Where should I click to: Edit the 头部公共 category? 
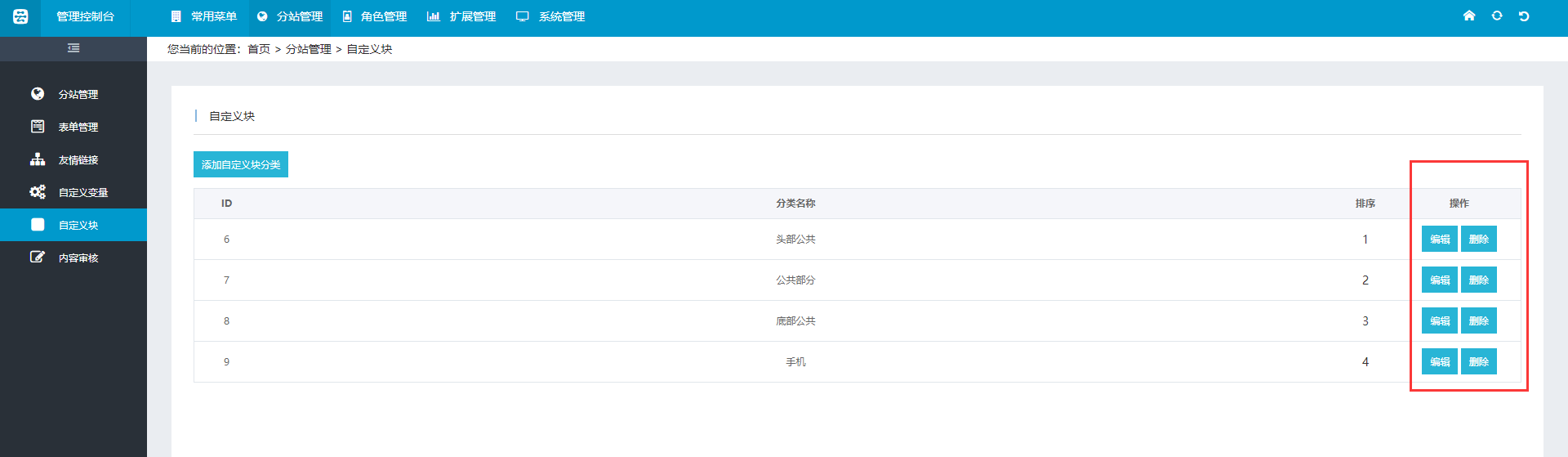[x=1440, y=239]
